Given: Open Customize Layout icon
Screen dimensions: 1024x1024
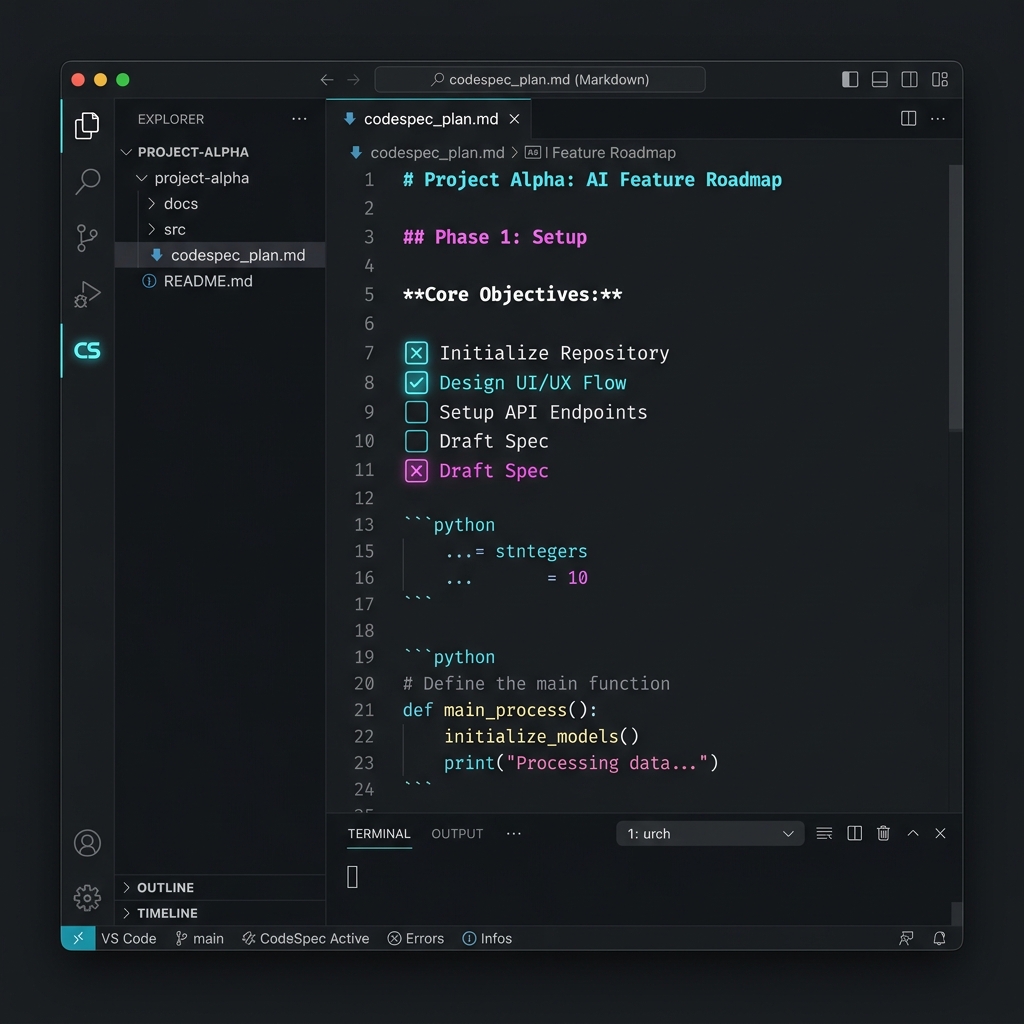Looking at the screenshot, I should point(940,80).
